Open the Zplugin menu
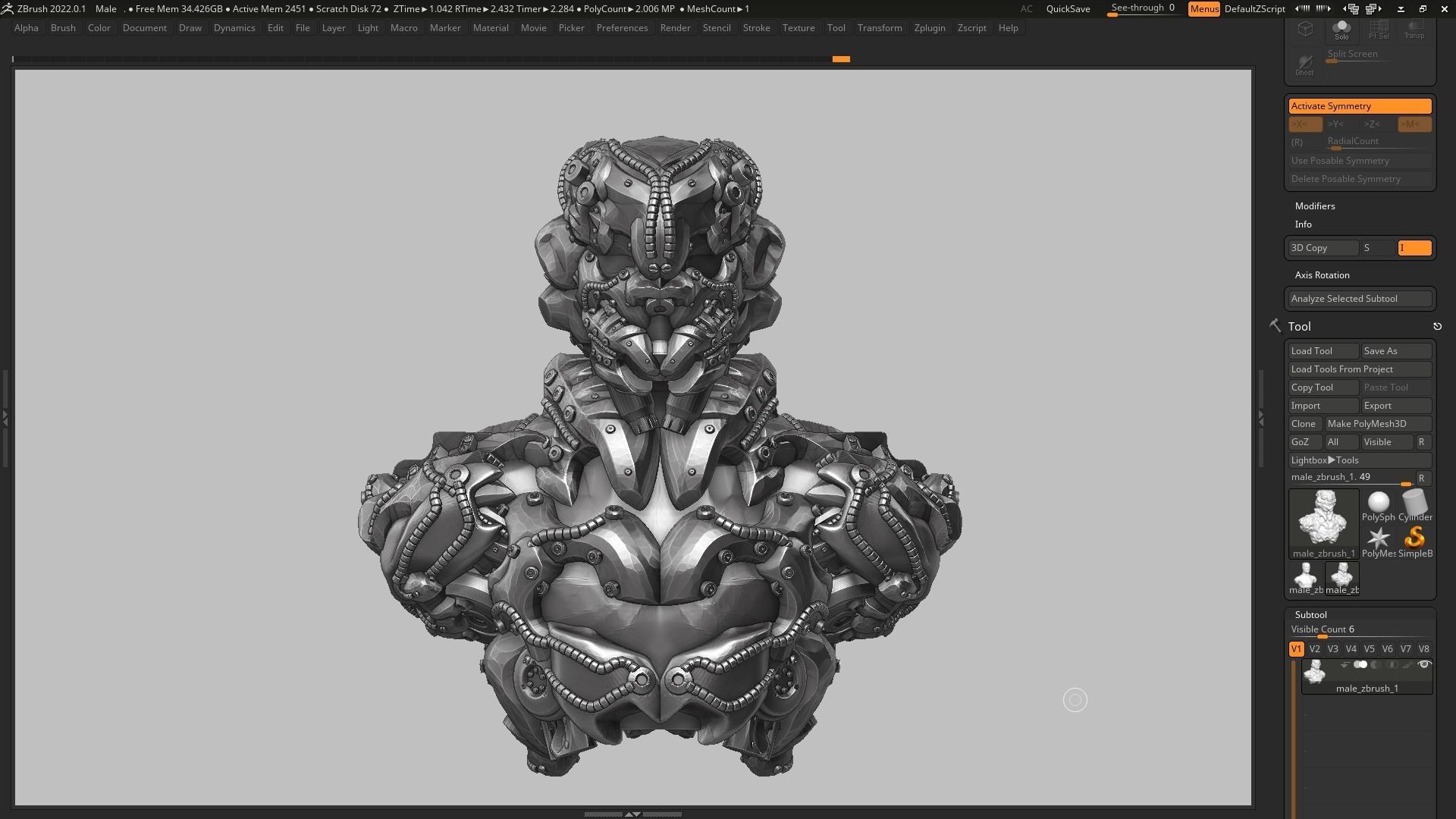This screenshot has width=1456, height=819. [929, 28]
